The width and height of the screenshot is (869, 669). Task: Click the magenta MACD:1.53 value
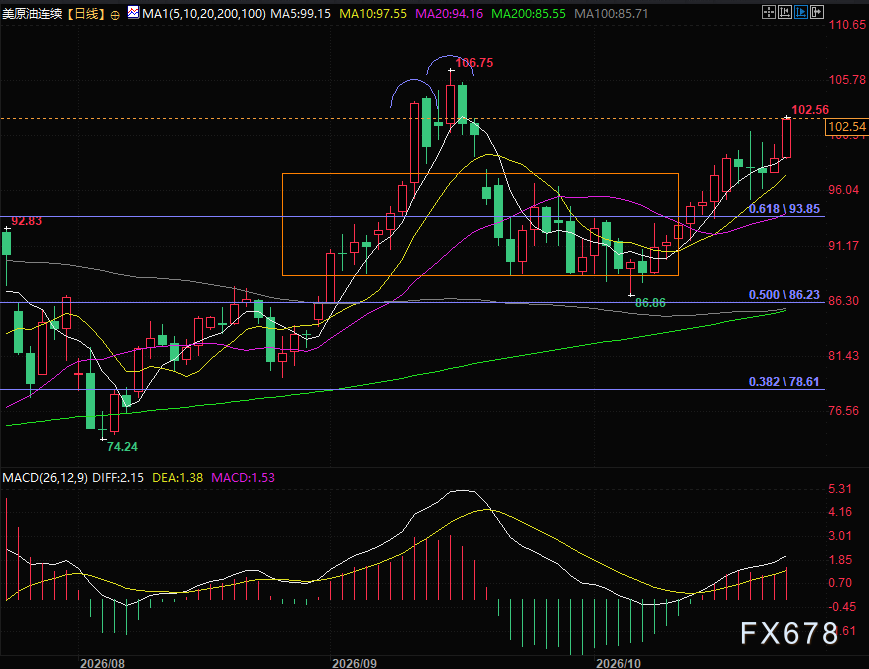coord(243,478)
